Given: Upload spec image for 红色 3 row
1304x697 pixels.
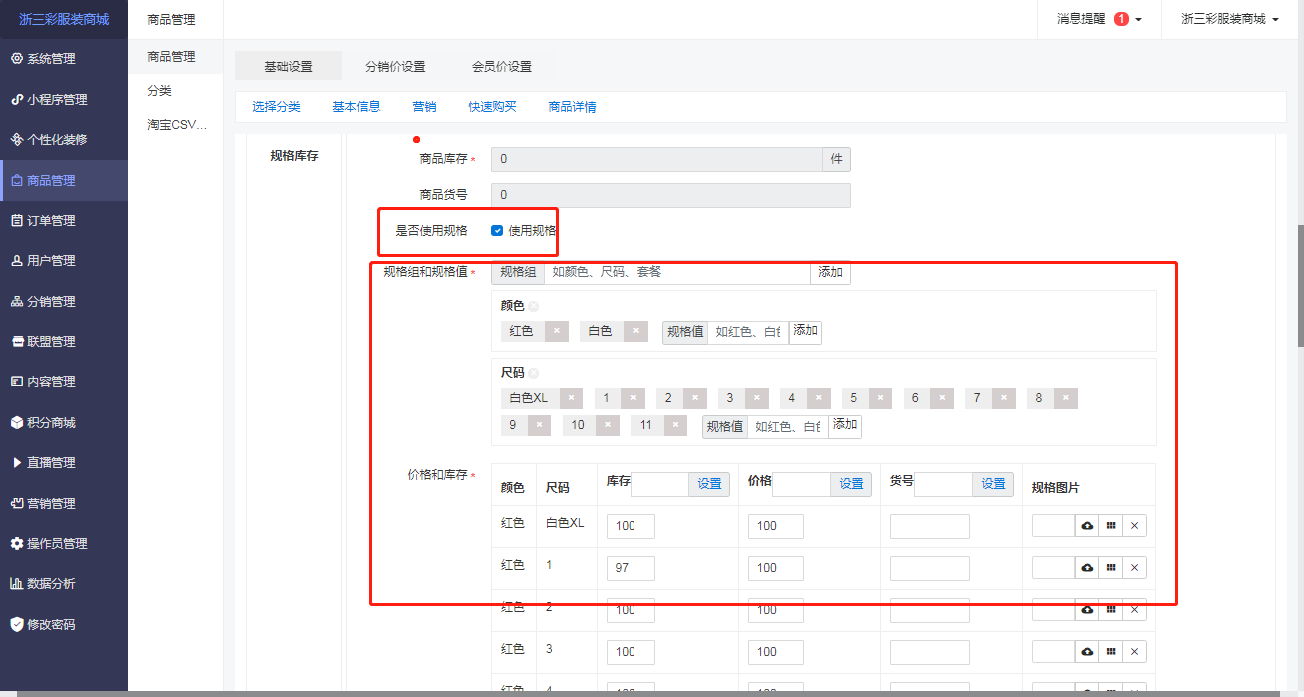Looking at the screenshot, I should (1087, 652).
